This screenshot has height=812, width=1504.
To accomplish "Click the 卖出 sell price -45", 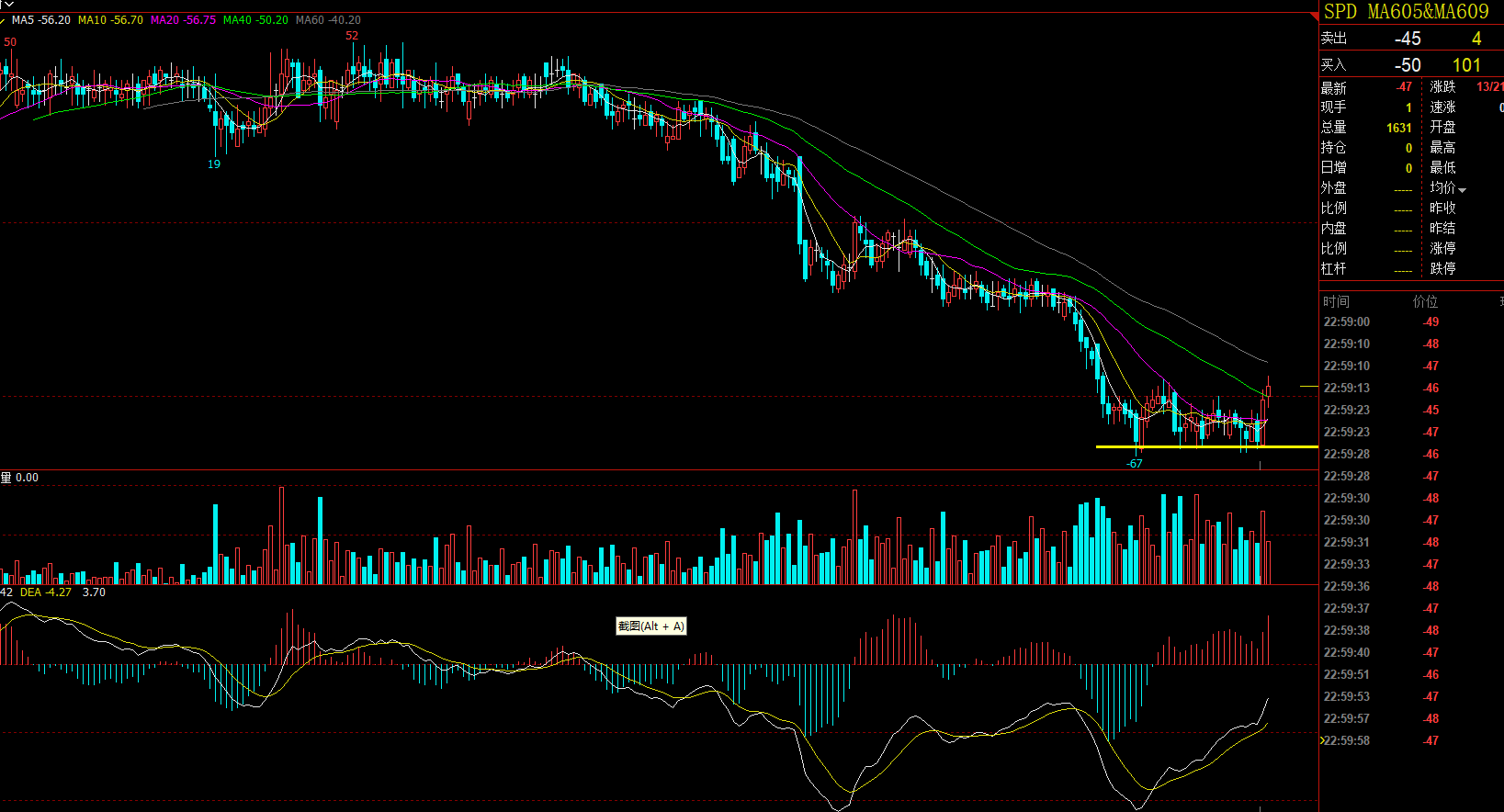I will tap(1407, 39).
